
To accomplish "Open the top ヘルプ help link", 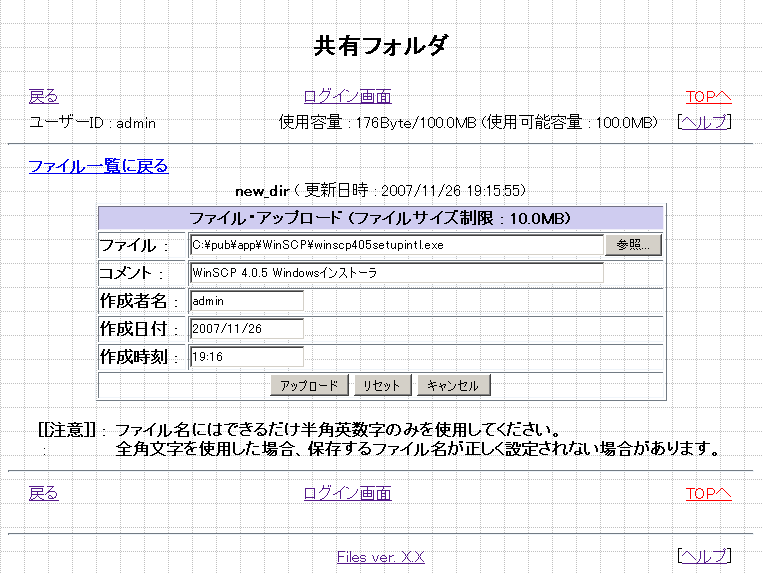I will tap(704, 122).
